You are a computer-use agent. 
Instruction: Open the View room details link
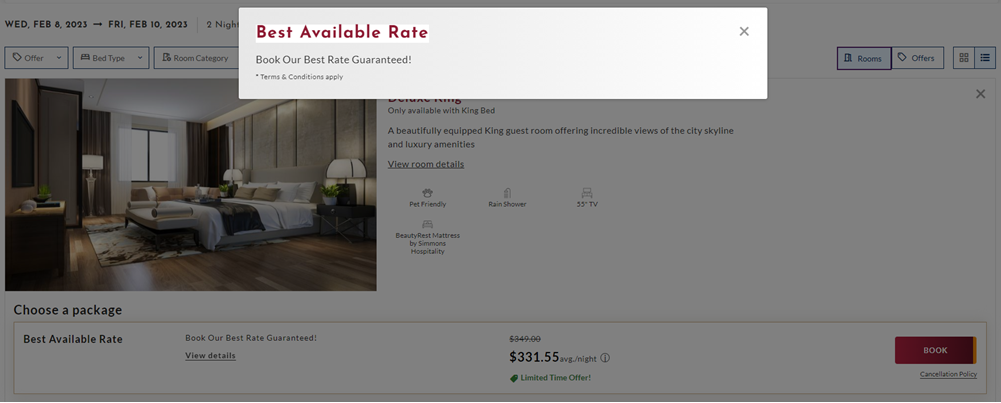[426, 164]
